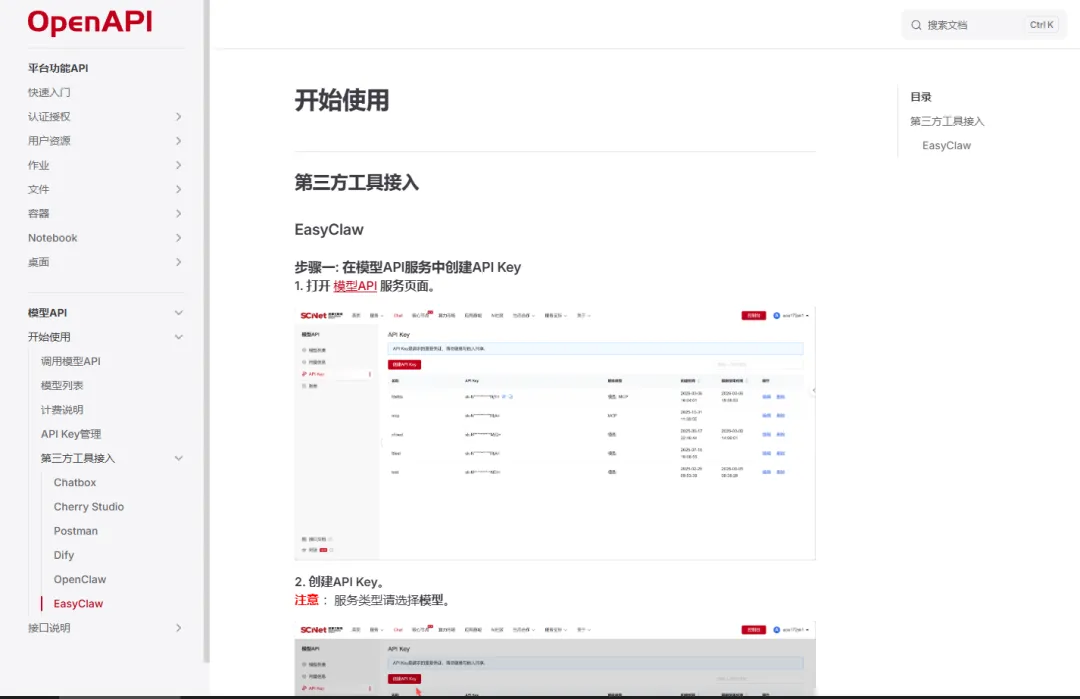The height and width of the screenshot is (699, 1080).
Task: Open the OpenClaw guide
Action: 80,579
